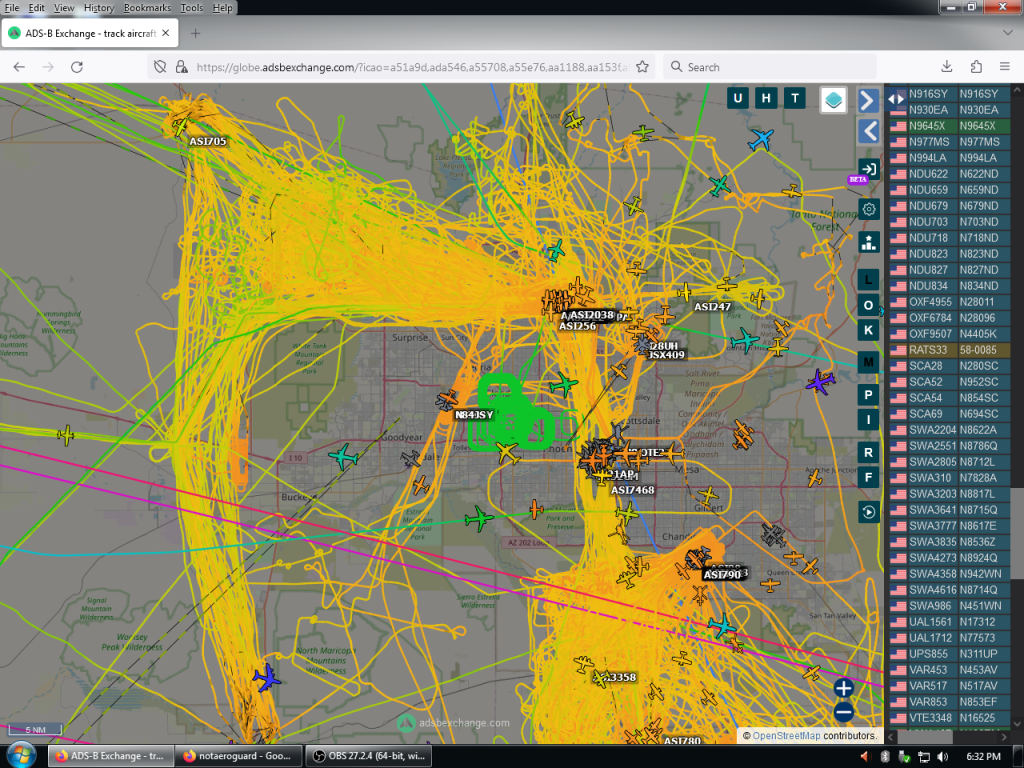The image size is (1024, 768).
Task: Click the tracking protection shield icon
Action: coord(160,67)
